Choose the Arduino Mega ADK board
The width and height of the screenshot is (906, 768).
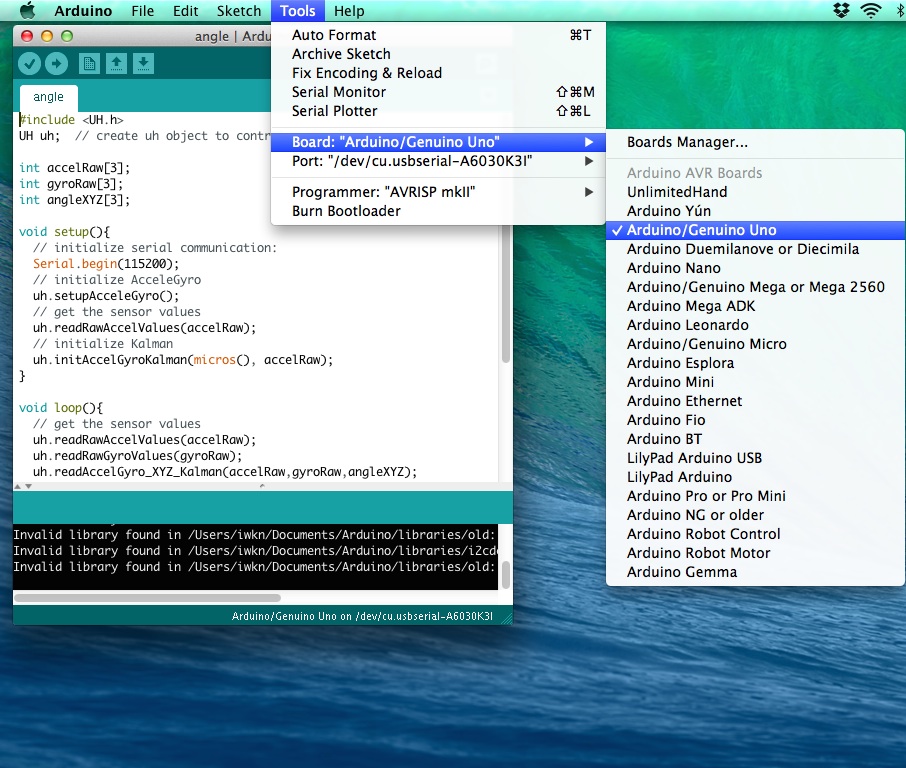755,306
